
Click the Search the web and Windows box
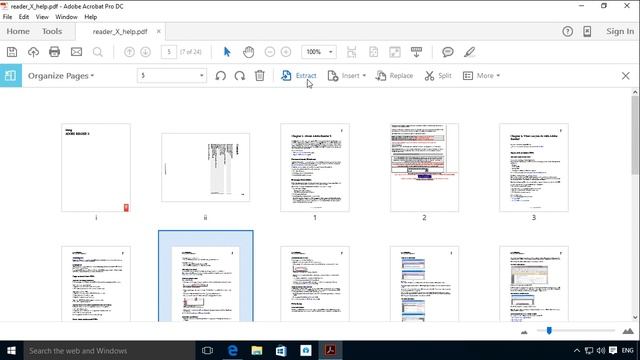tap(109, 350)
